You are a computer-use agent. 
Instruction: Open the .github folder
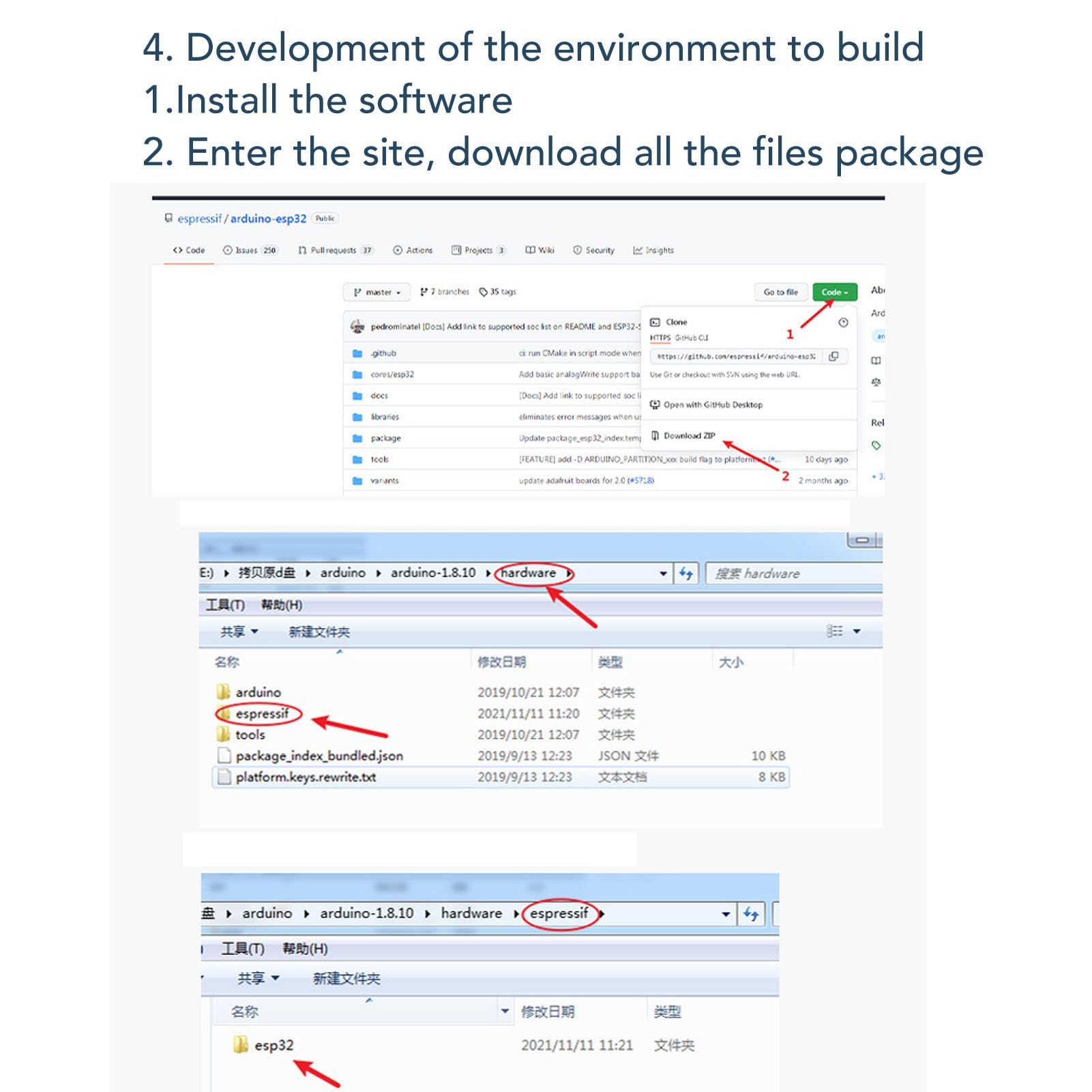pos(383,353)
